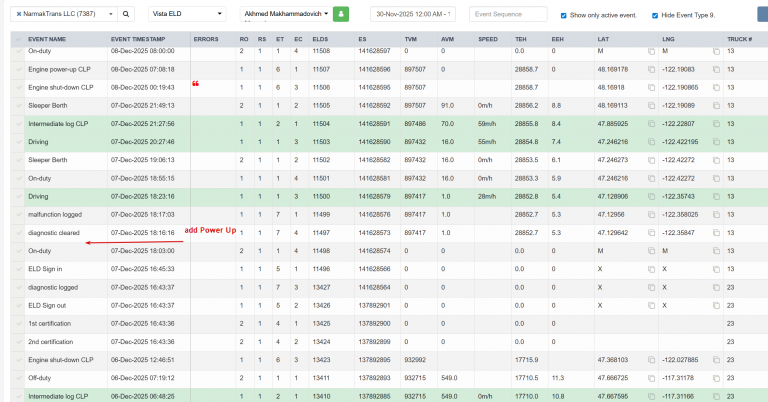The width and height of the screenshot is (768, 402).
Task: Click timestamp 07-Dec-2025 18:03:00
Action: pyautogui.click(x=143, y=251)
